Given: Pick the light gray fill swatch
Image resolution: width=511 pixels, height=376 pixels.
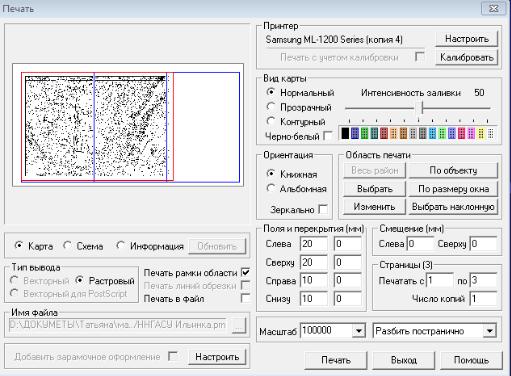Looking at the screenshot, I should point(413,134).
